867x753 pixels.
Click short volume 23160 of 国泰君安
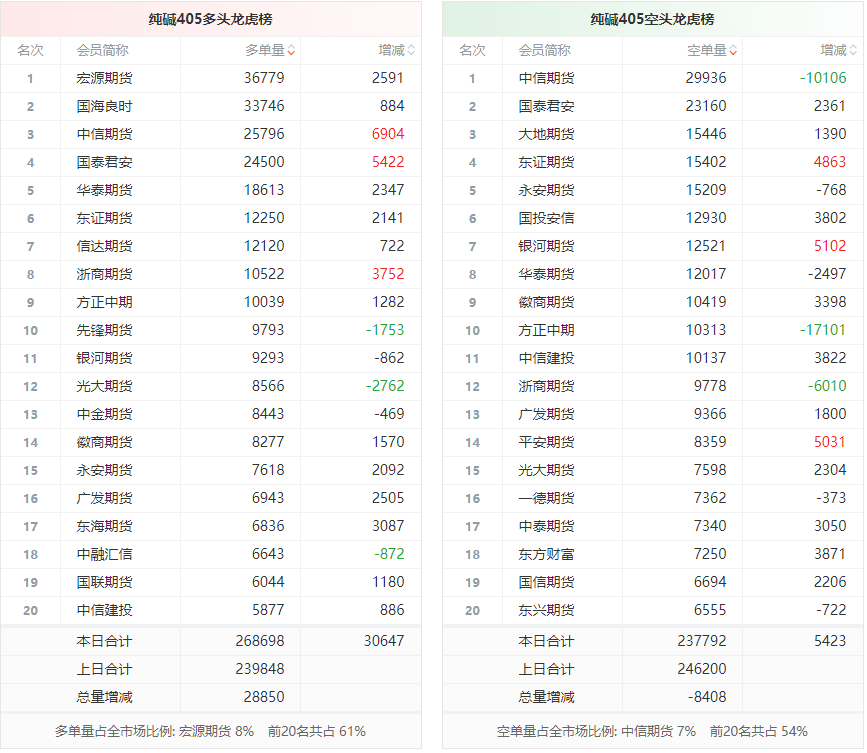706,106
